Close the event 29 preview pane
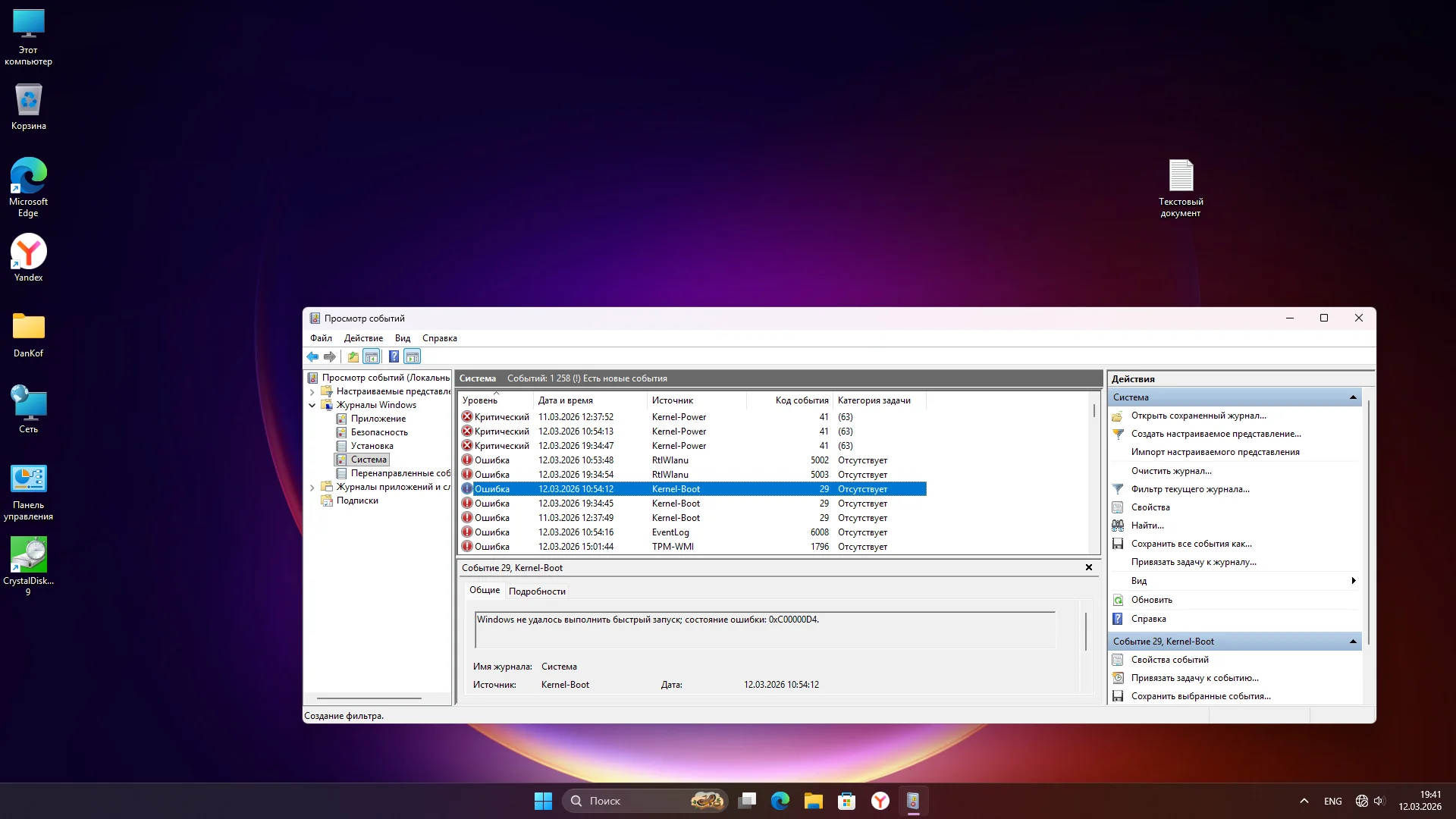 (x=1089, y=568)
